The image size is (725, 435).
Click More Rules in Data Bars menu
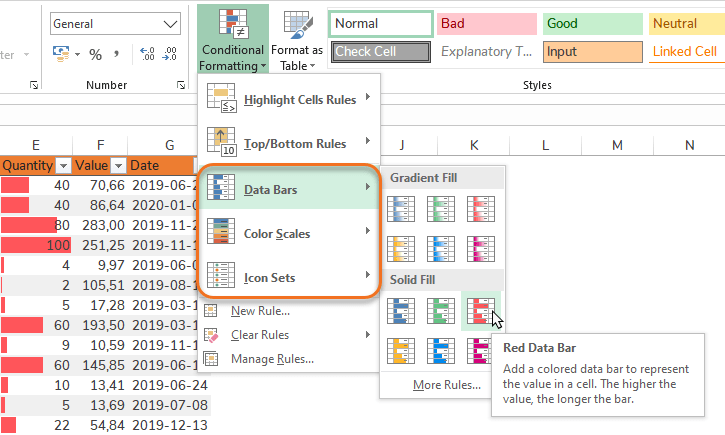[446, 384]
